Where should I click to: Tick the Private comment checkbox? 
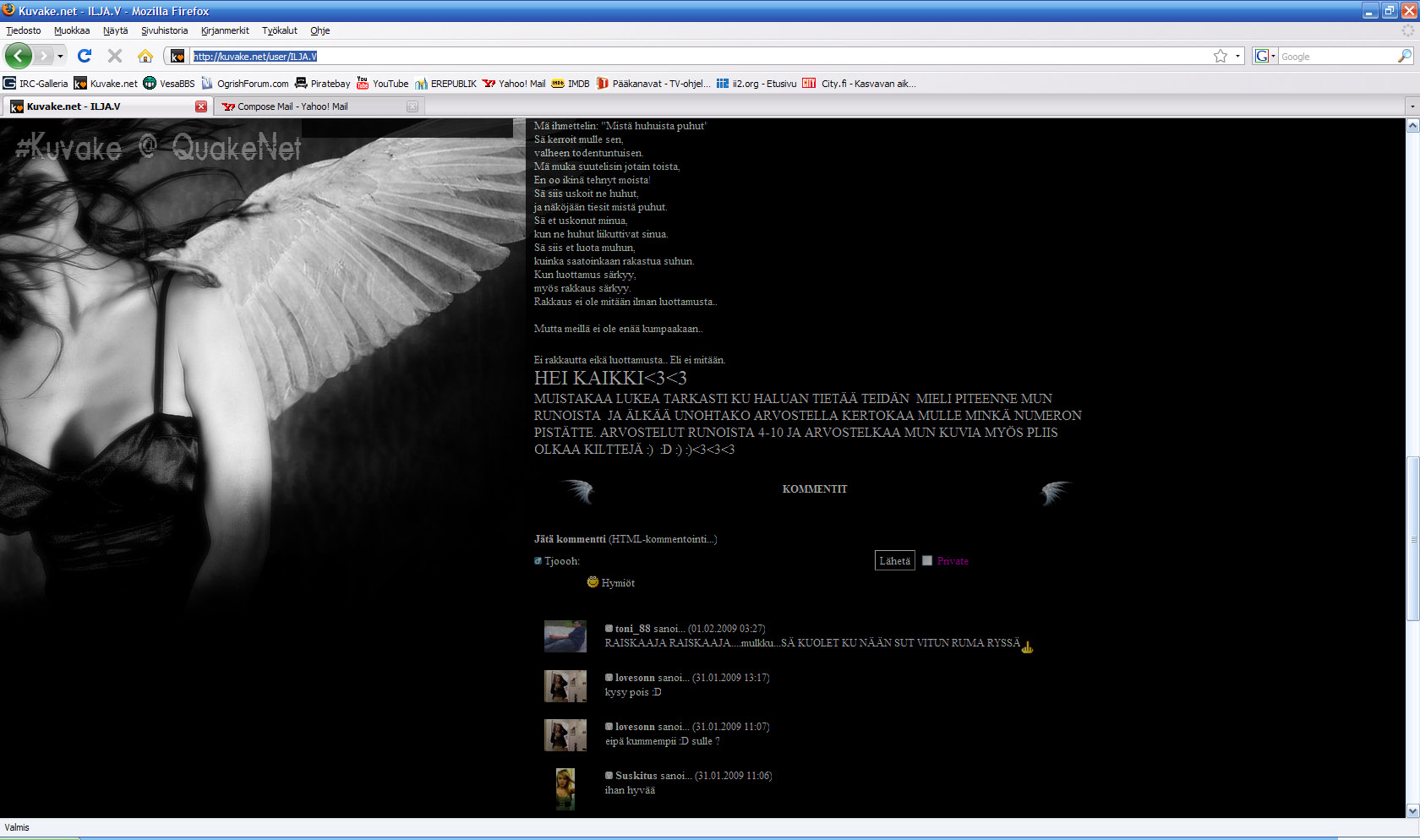(927, 560)
